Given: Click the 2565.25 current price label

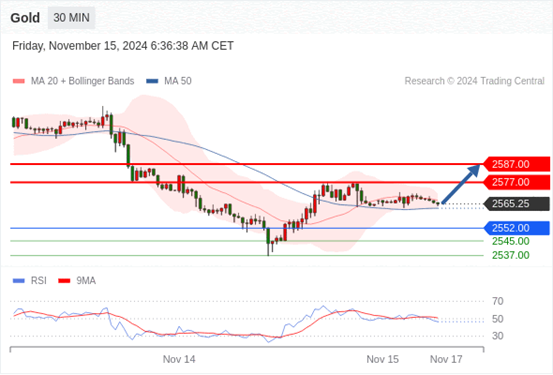Looking at the screenshot, I should point(517,204).
